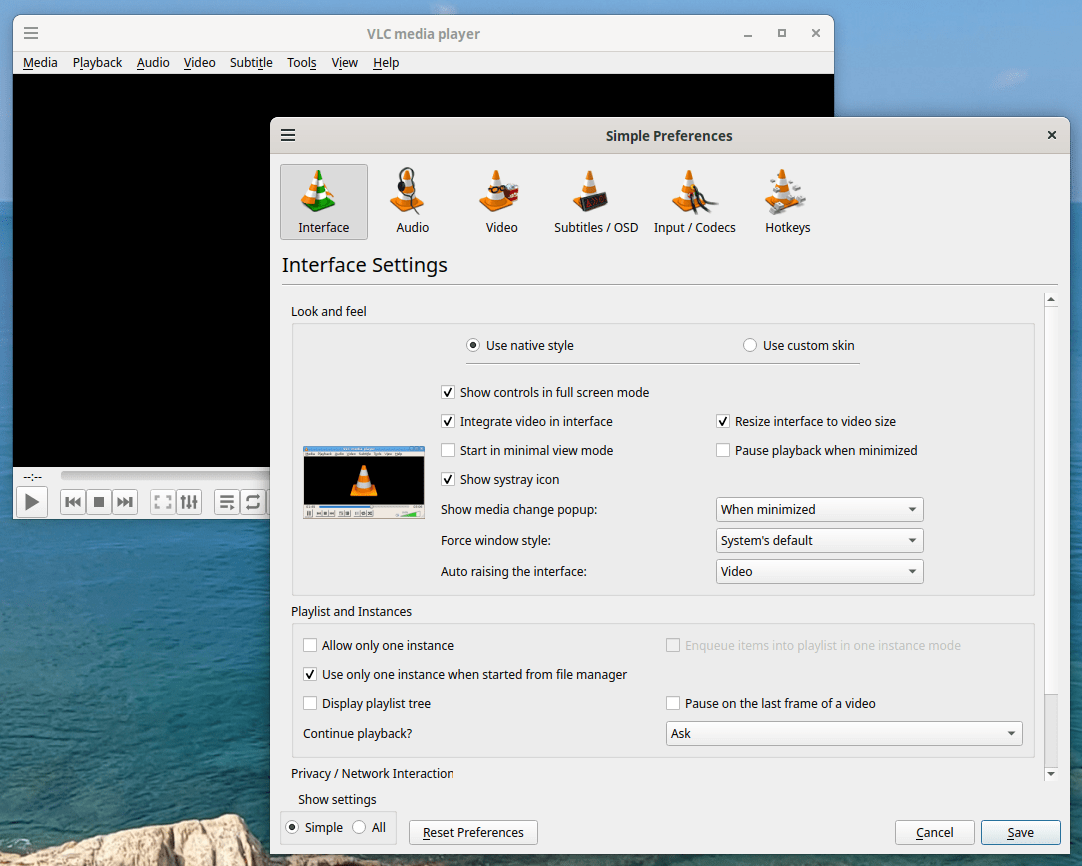Open the Video menu in menu bar
Viewport: 1082px width, 866px height.
click(x=199, y=63)
